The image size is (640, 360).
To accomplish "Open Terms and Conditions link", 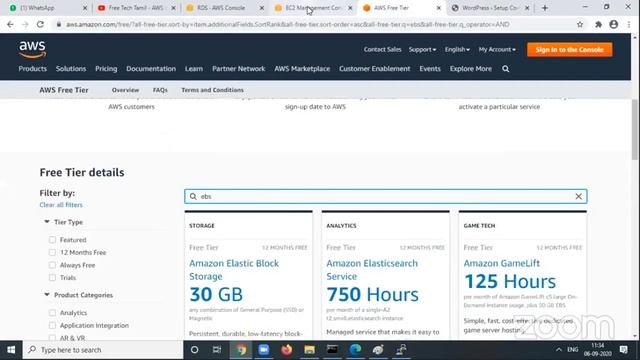I will (212, 90).
